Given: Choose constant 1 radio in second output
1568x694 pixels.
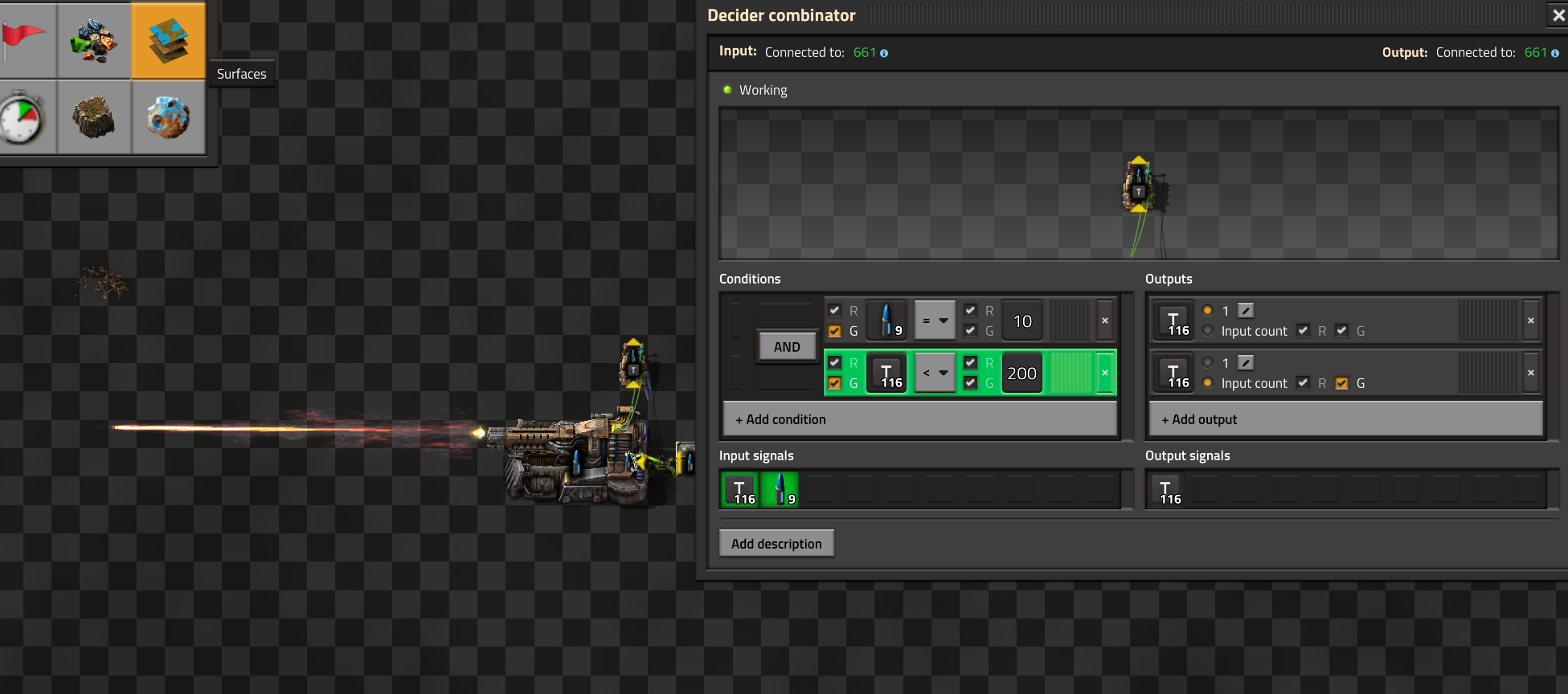Looking at the screenshot, I should tap(1207, 362).
